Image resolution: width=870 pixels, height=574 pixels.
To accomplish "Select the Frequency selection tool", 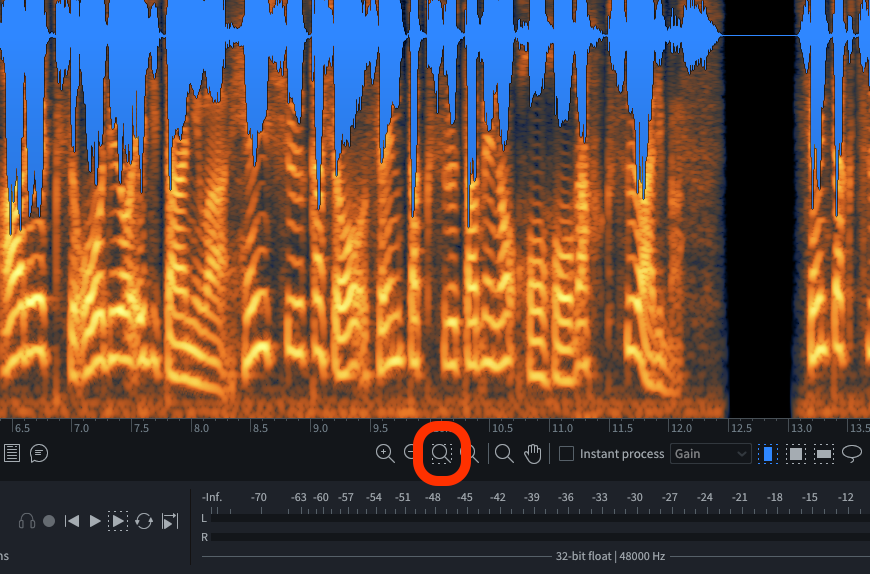I will (824, 454).
